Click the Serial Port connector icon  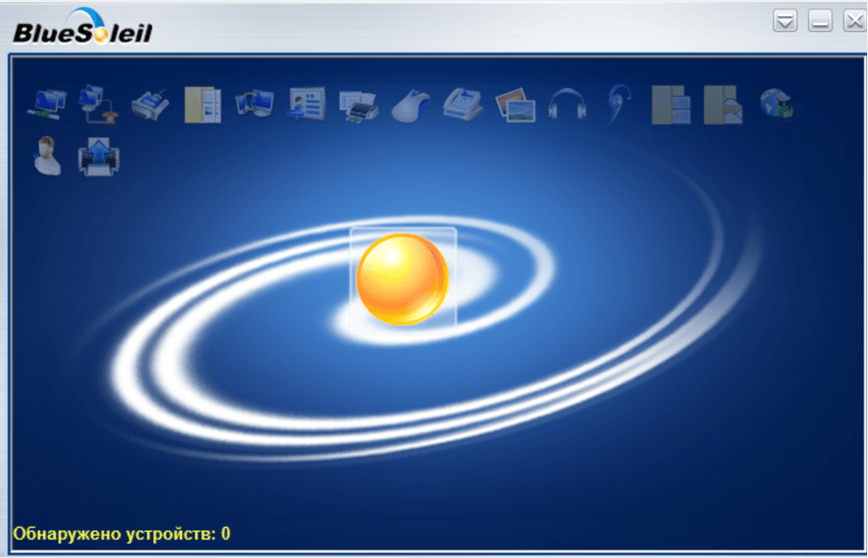[150, 103]
